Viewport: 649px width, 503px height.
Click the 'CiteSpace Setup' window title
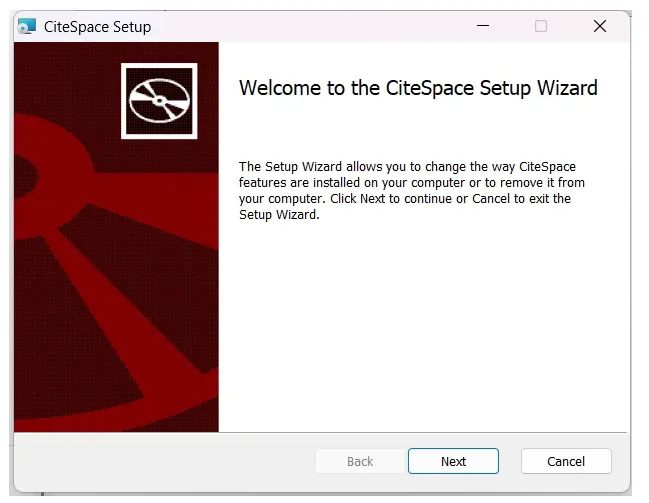pyautogui.click(x=97, y=27)
